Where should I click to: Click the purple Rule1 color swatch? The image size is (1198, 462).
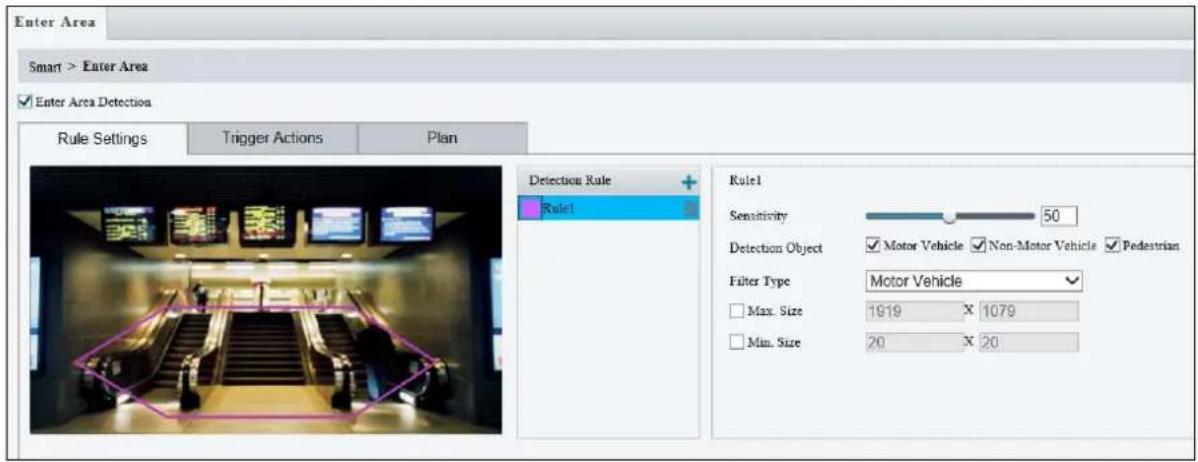(x=529, y=208)
